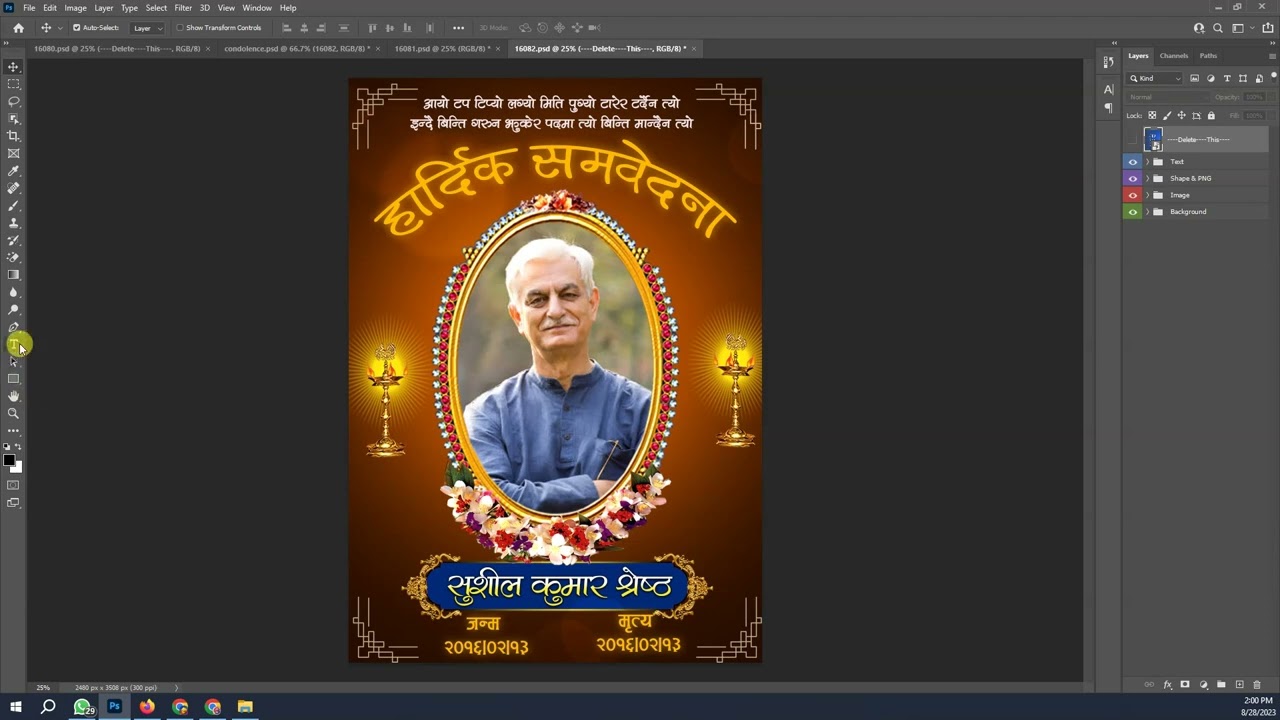Open WhatsApp from the taskbar
This screenshot has height=720, width=1280.
pos(82,707)
